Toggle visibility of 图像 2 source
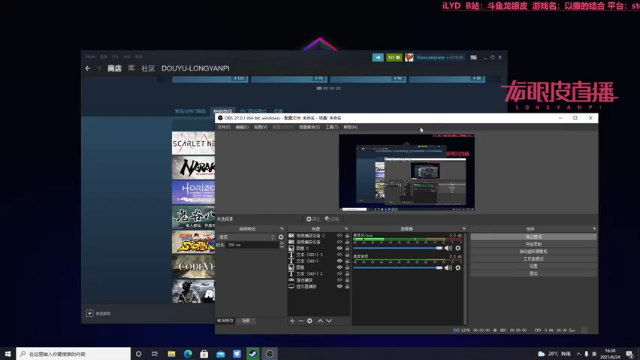The height and width of the screenshot is (360, 640). (x=339, y=248)
